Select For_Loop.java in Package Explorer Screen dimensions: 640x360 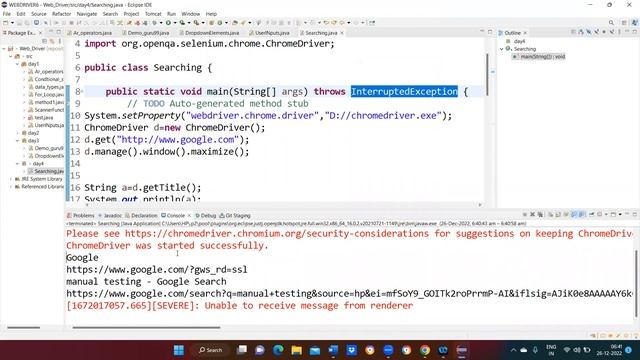click(x=46, y=95)
